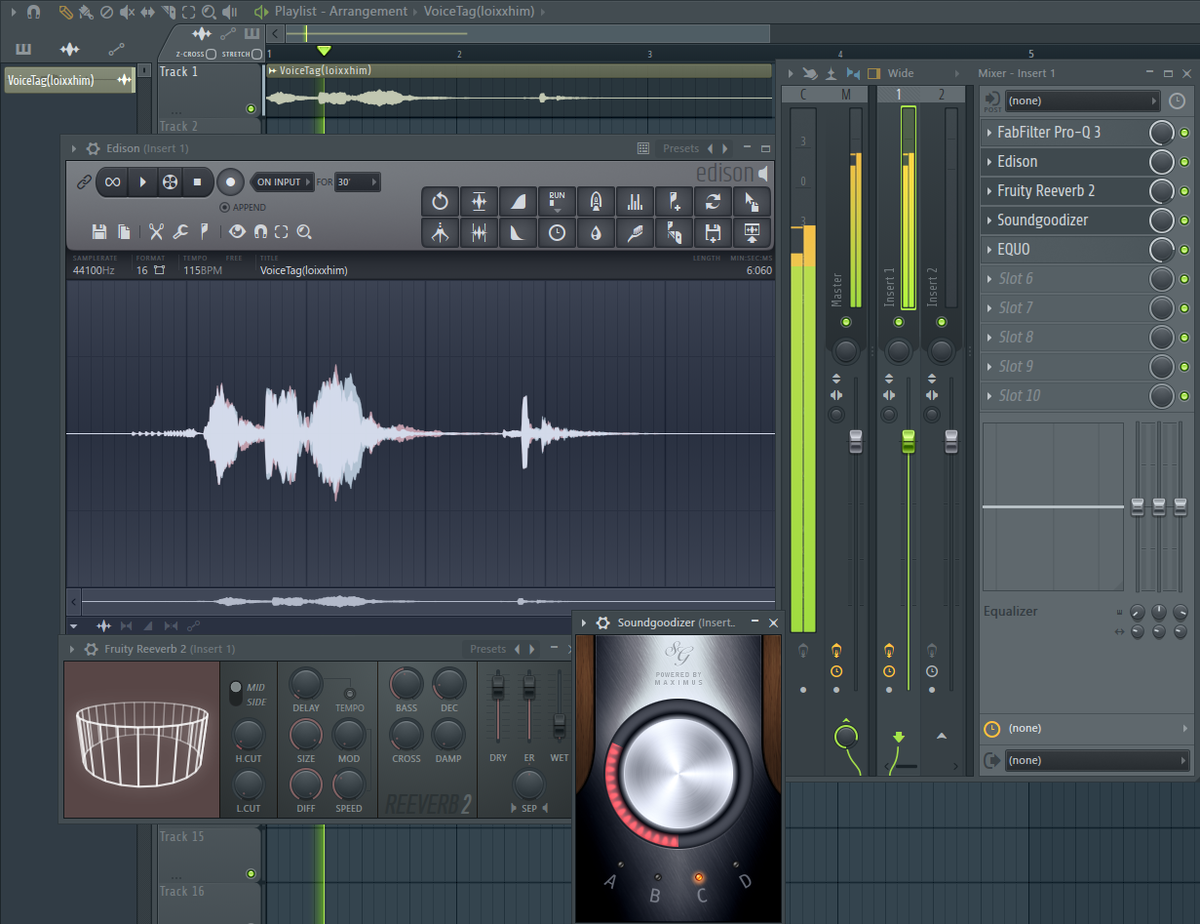Open the Blur droplet tool in Edison
This screenshot has width=1200, height=924.
coord(596,233)
